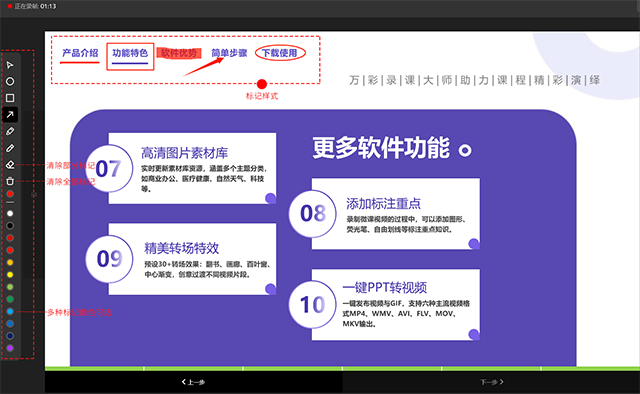Select the rectangle shape tool
The width and height of the screenshot is (640, 394).
[x=10, y=98]
